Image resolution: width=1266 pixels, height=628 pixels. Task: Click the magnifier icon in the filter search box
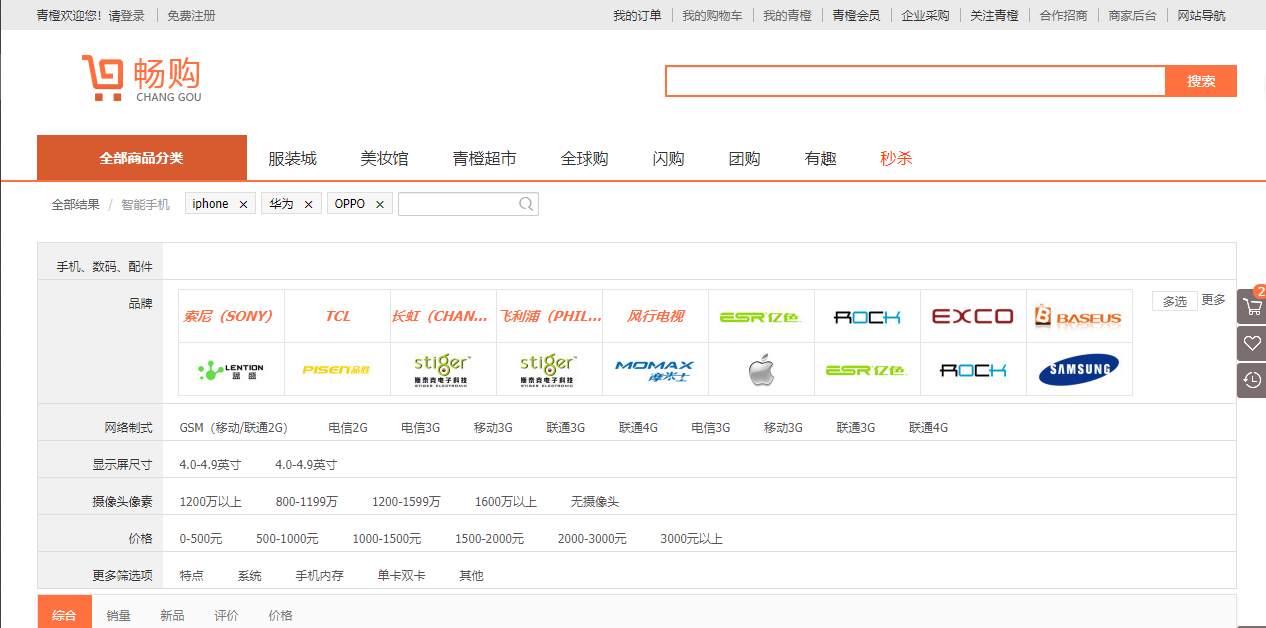click(x=526, y=204)
